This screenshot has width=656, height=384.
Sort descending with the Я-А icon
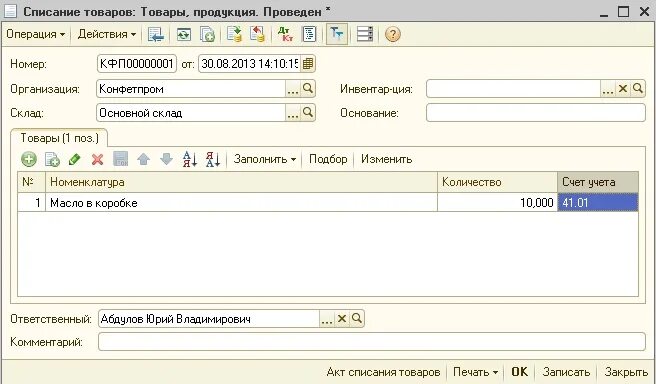pyautogui.click(x=213, y=159)
